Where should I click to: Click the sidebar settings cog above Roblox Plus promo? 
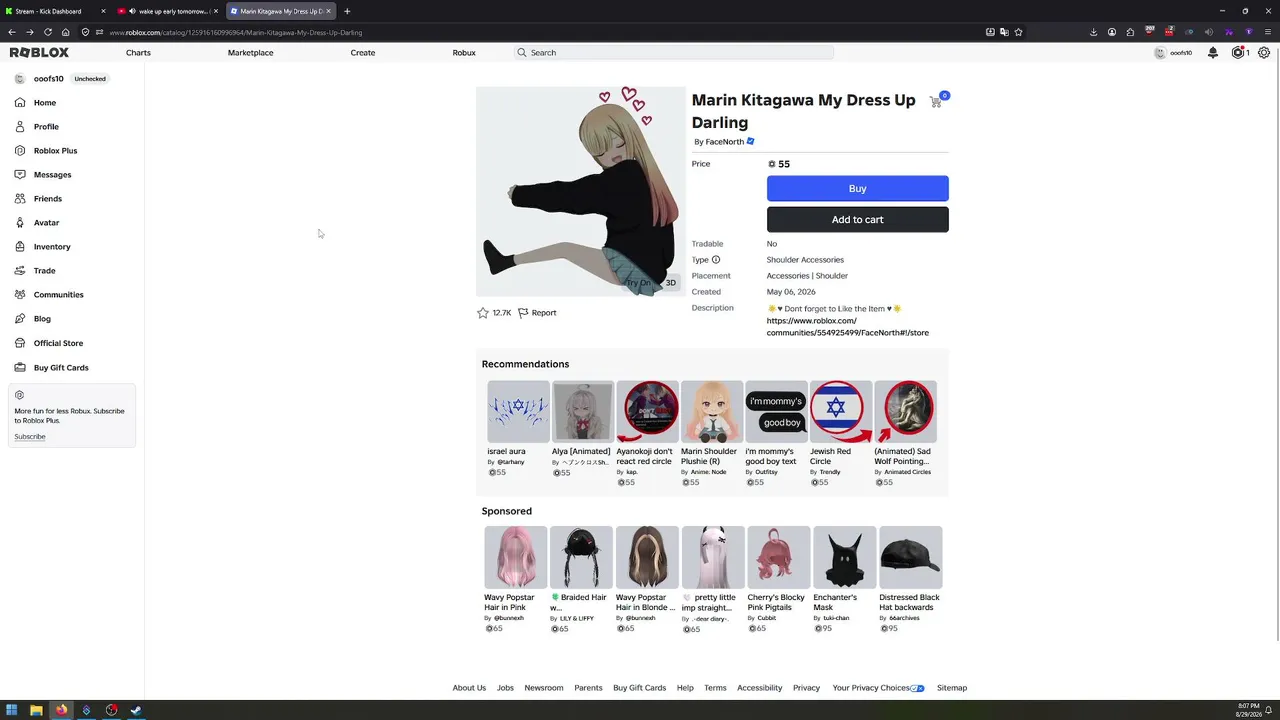pyautogui.click(x=19, y=395)
